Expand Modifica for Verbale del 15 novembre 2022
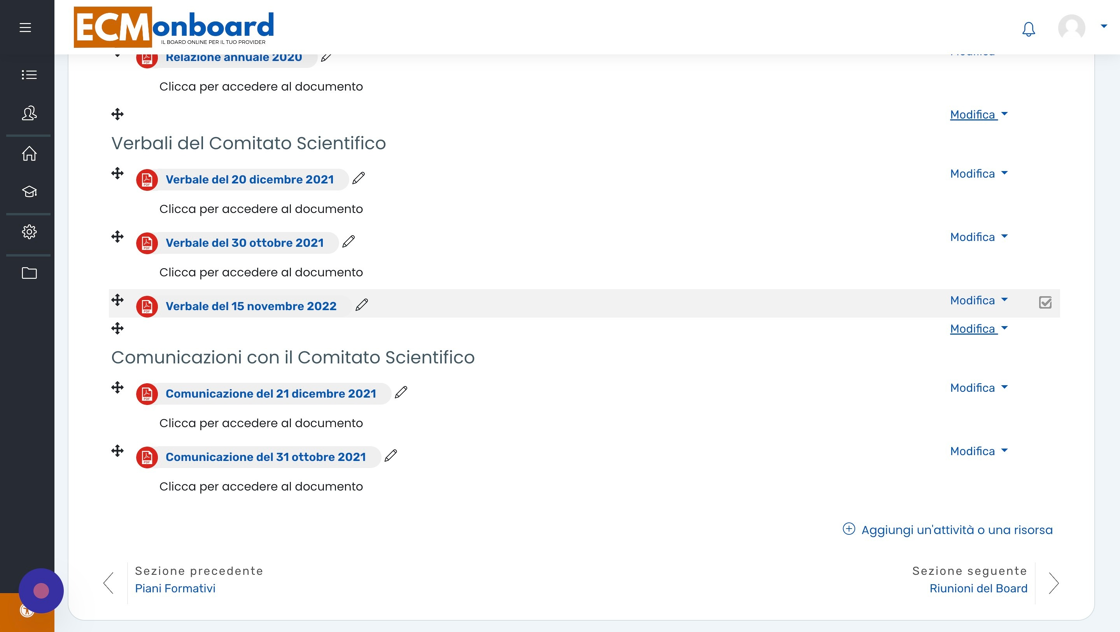This screenshot has height=632, width=1120. (x=978, y=300)
